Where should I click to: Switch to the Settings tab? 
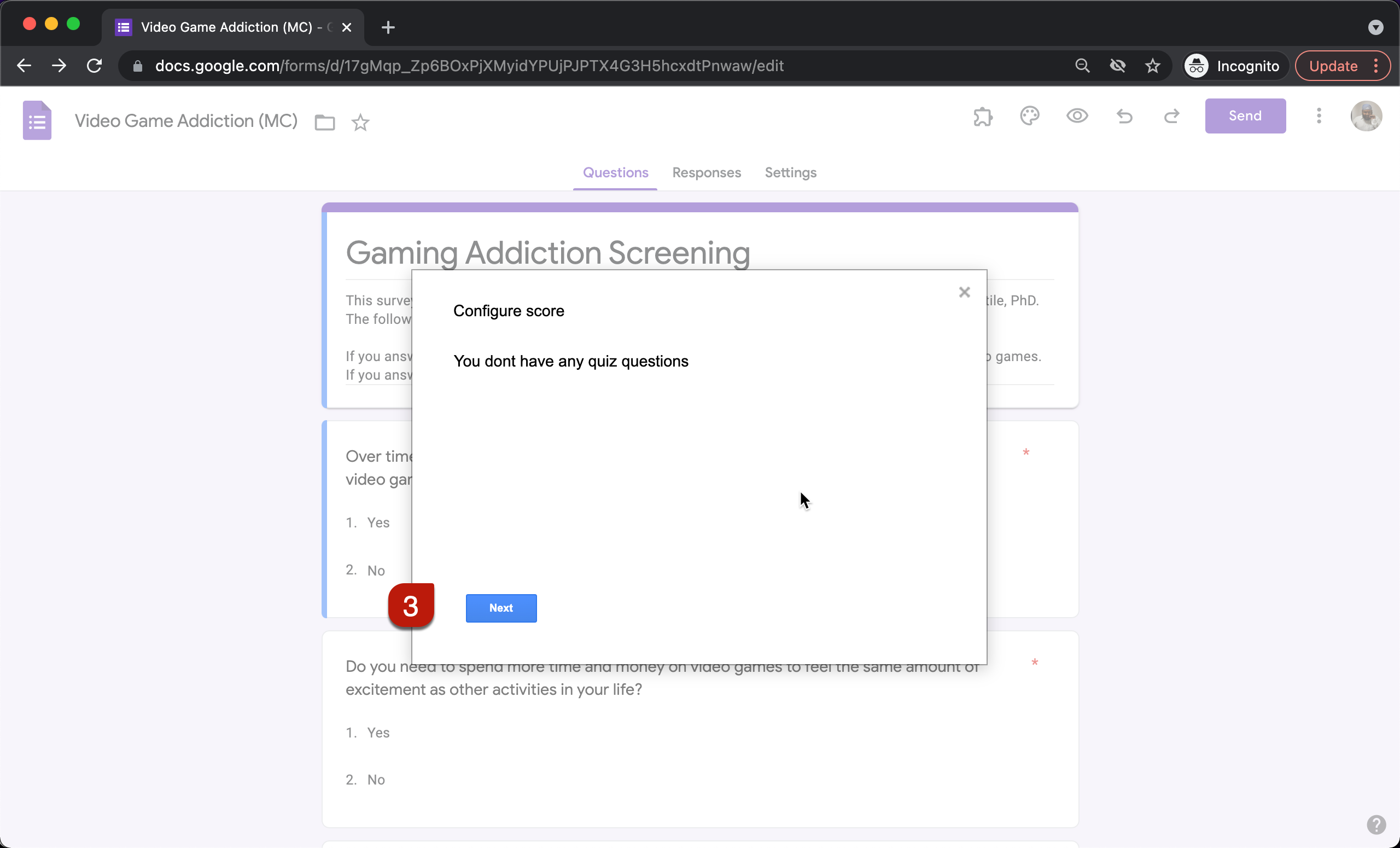click(x=790, y=172)
